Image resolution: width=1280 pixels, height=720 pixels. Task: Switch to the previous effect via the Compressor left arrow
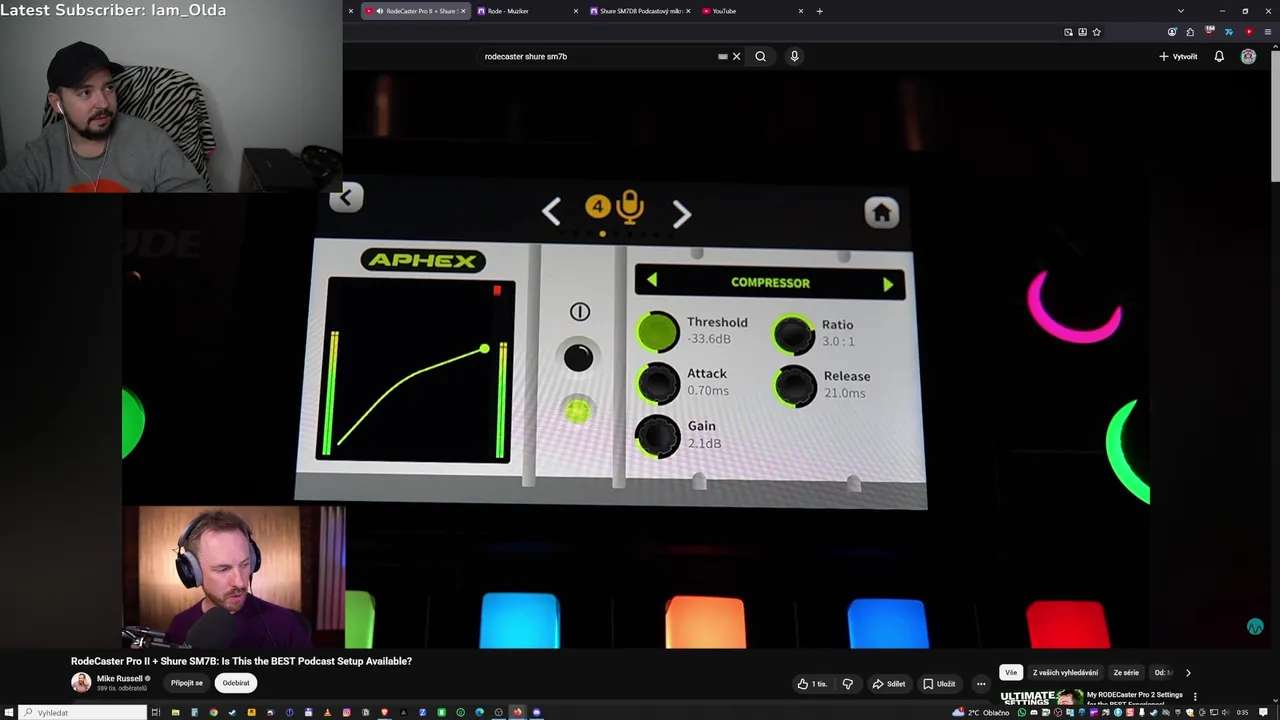pos(652,282)
